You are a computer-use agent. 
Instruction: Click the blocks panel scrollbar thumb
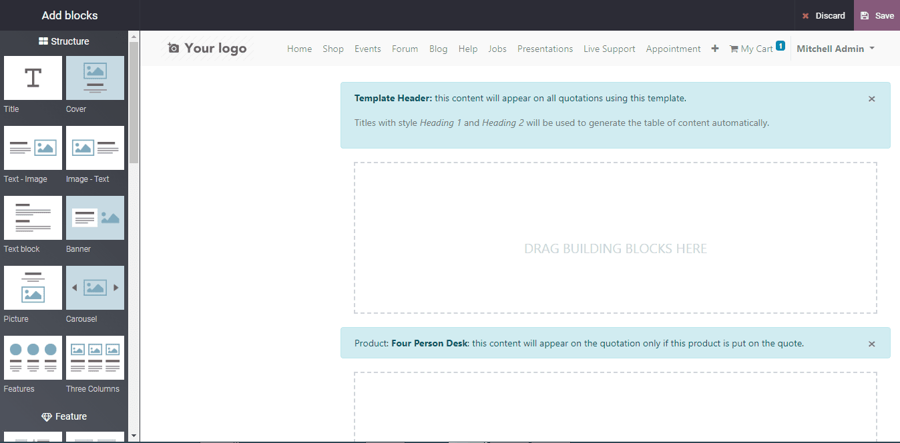134,103
